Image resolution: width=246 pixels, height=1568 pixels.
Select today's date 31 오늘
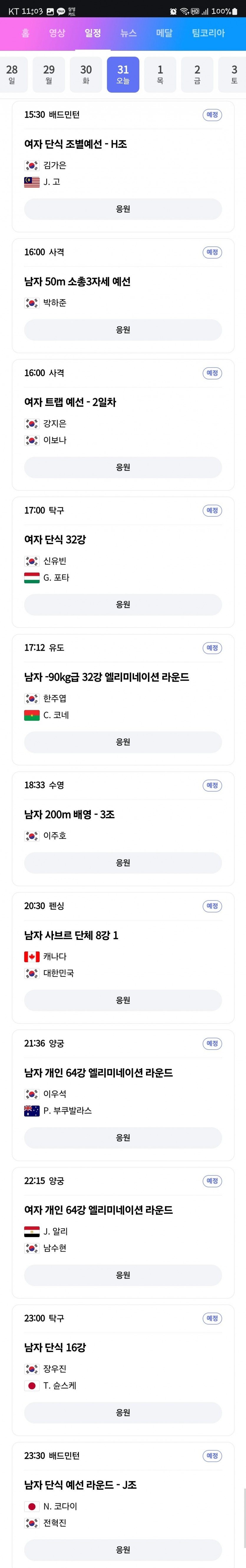coord(123,74)
